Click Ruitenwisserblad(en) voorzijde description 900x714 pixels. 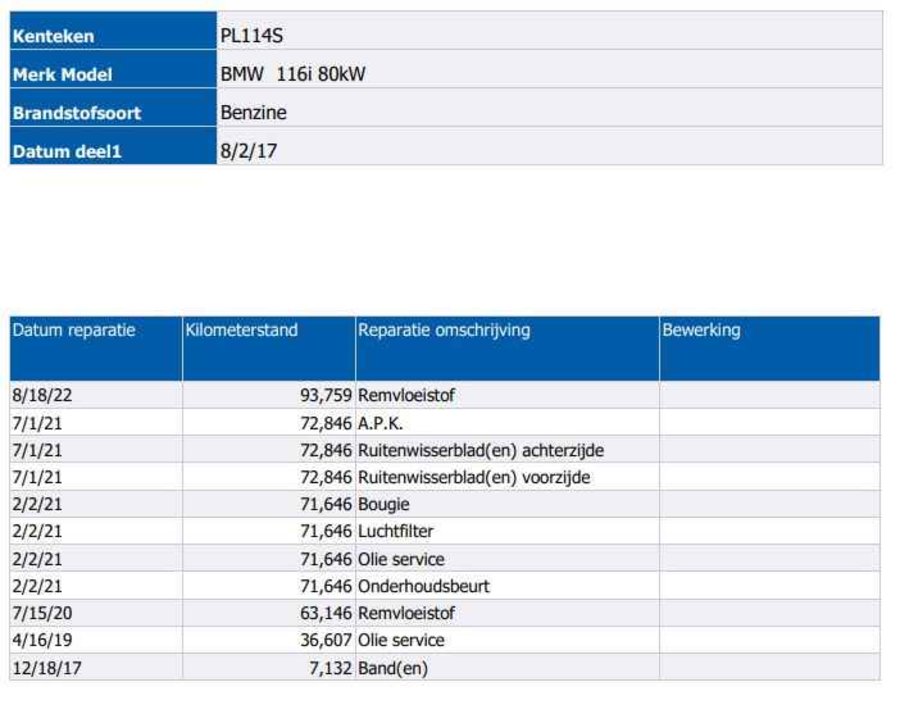474,478
